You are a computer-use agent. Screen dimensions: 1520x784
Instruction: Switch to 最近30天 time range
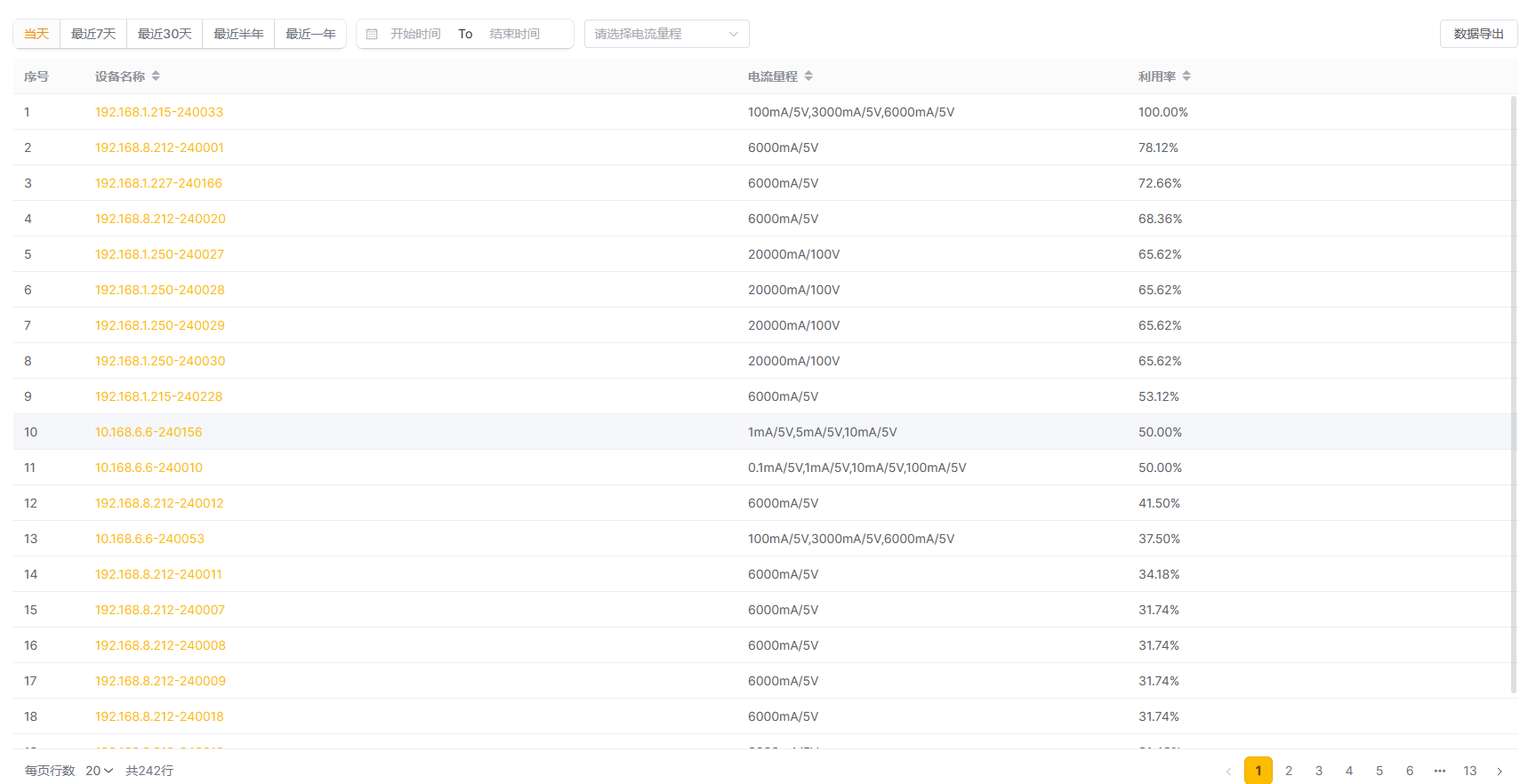tap(165, 34)
